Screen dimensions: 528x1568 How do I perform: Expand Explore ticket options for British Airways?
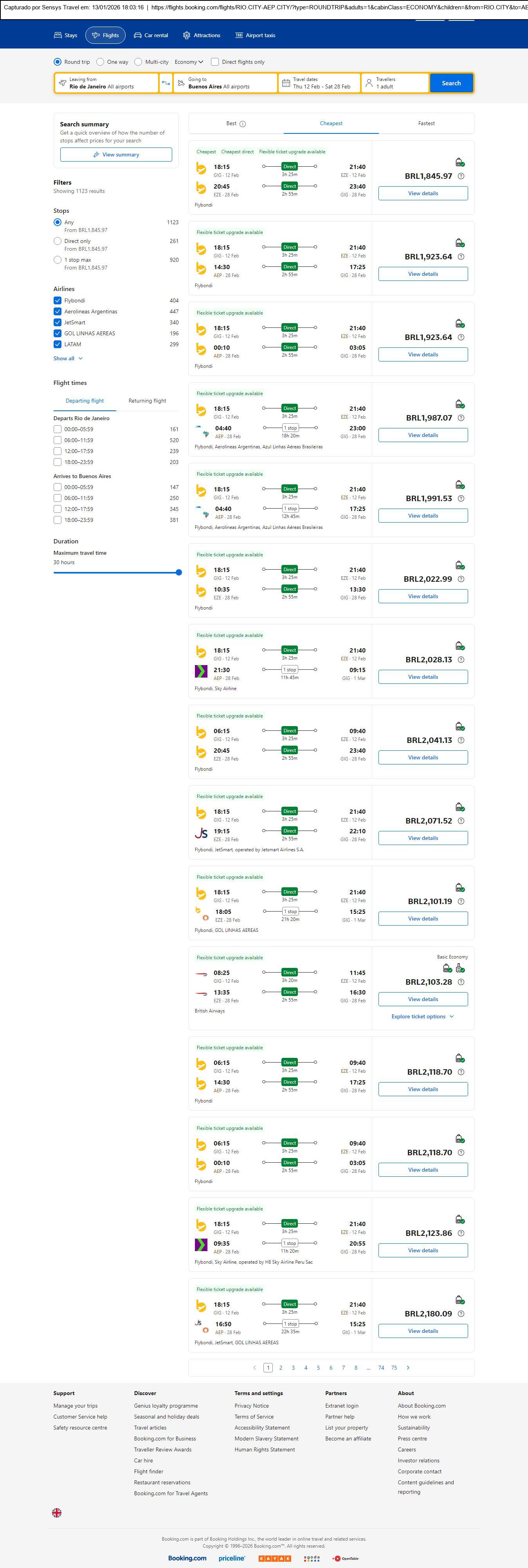[x=422, y=1016]
